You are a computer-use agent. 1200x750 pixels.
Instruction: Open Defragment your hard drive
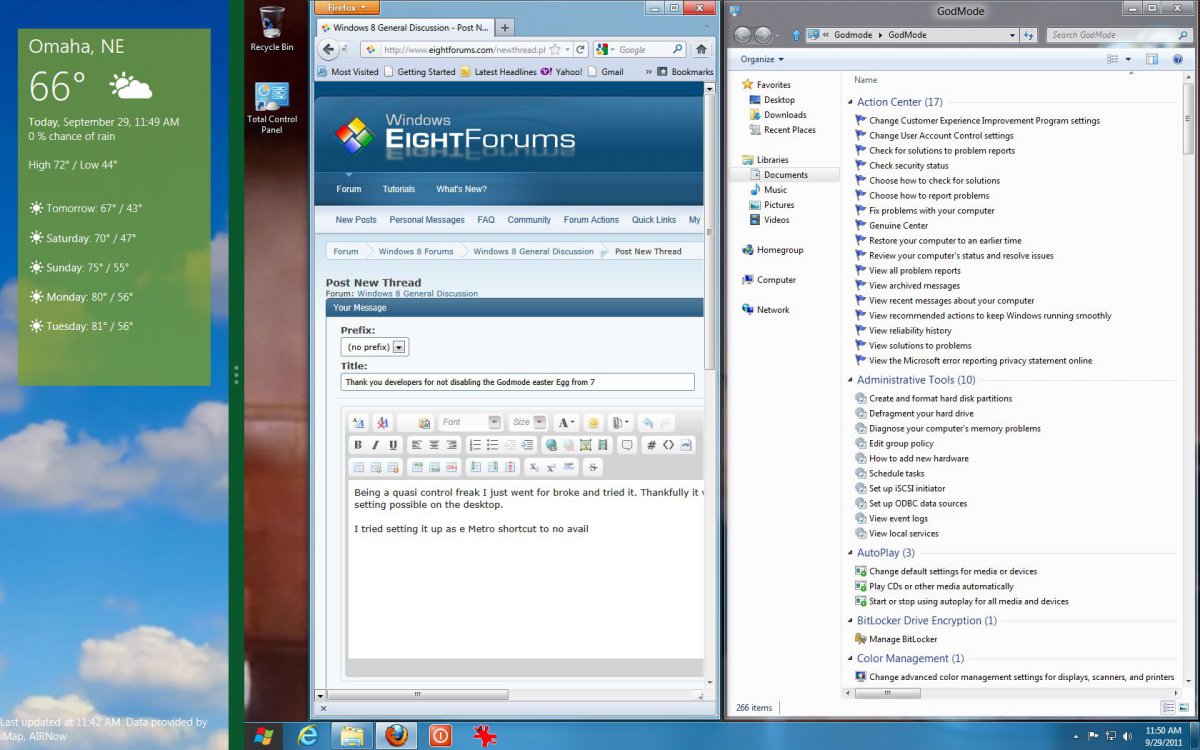click(921, 414)
